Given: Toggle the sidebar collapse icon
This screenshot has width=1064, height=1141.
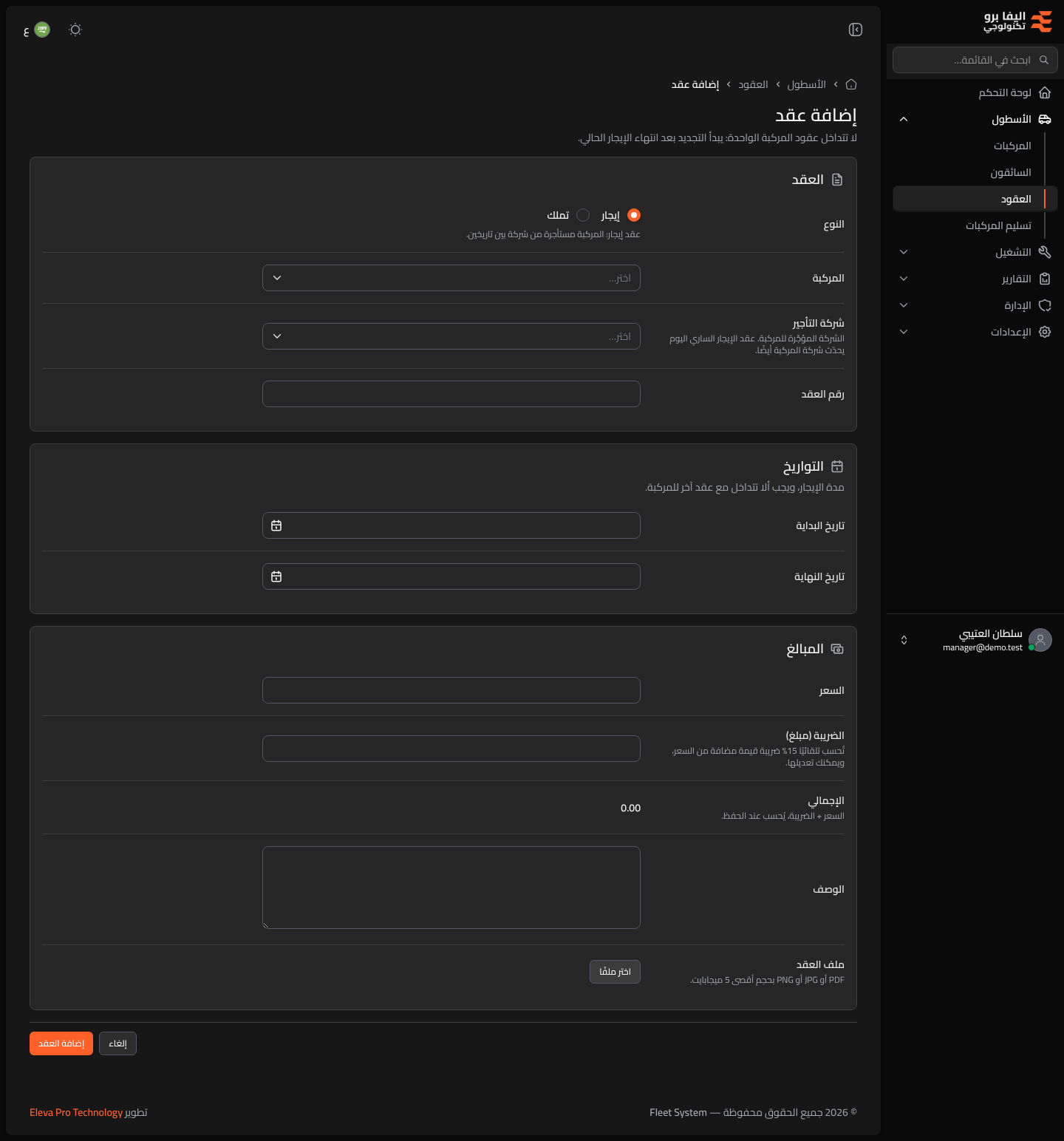Looking at the screenshot, I should point(856,30).
